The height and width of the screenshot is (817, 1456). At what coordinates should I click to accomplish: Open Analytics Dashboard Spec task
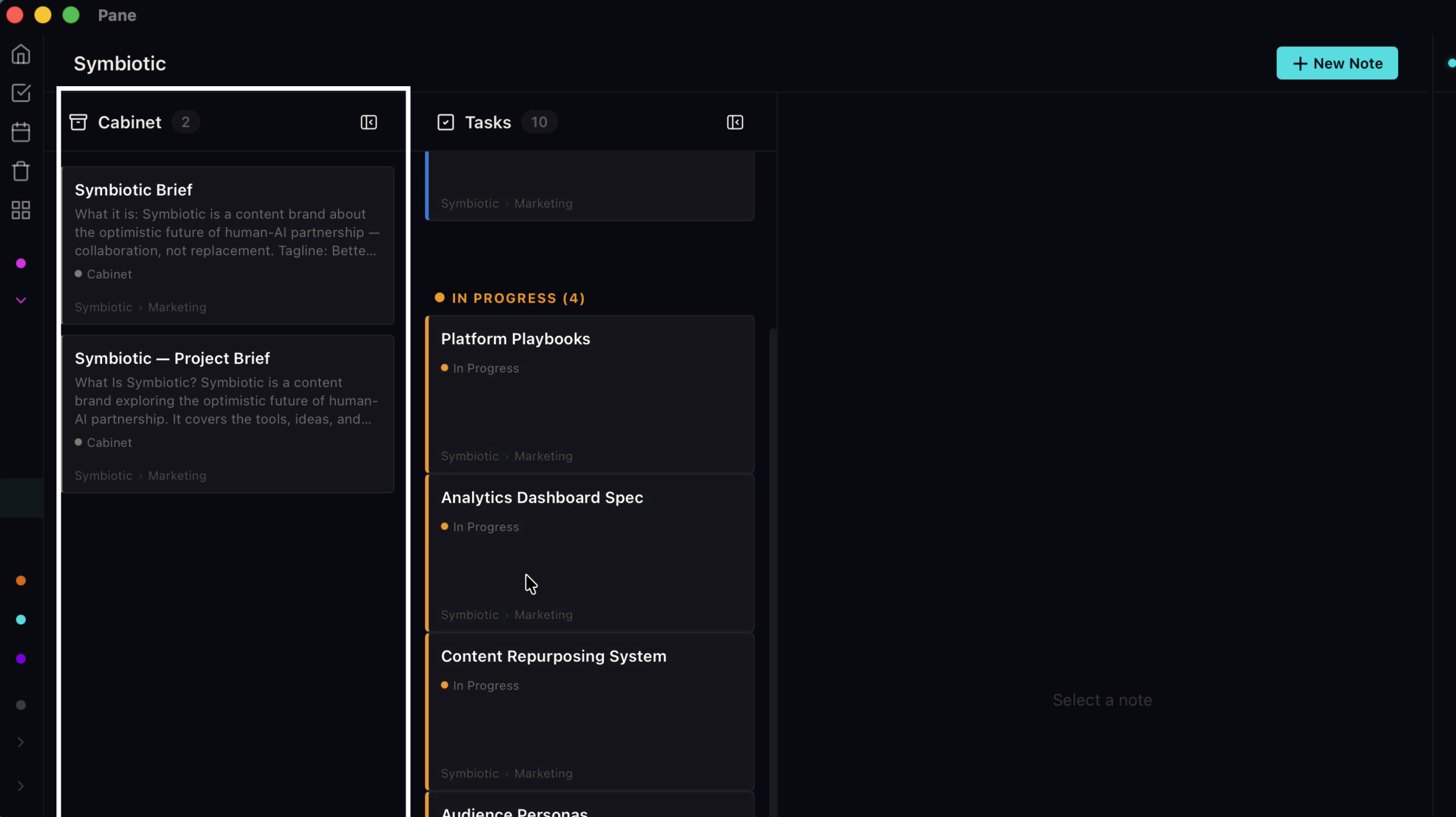pos(589,553)
